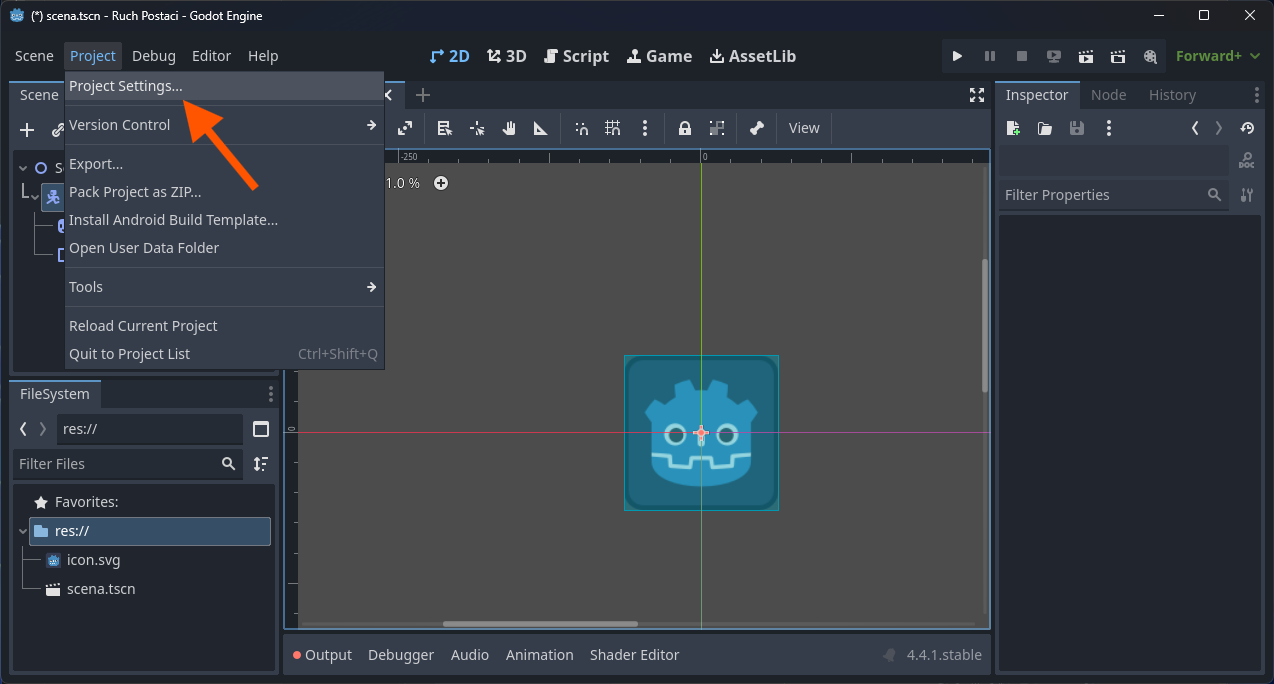
Task: Toggle distraction-free mode expand icon
Action: (977, 95)
